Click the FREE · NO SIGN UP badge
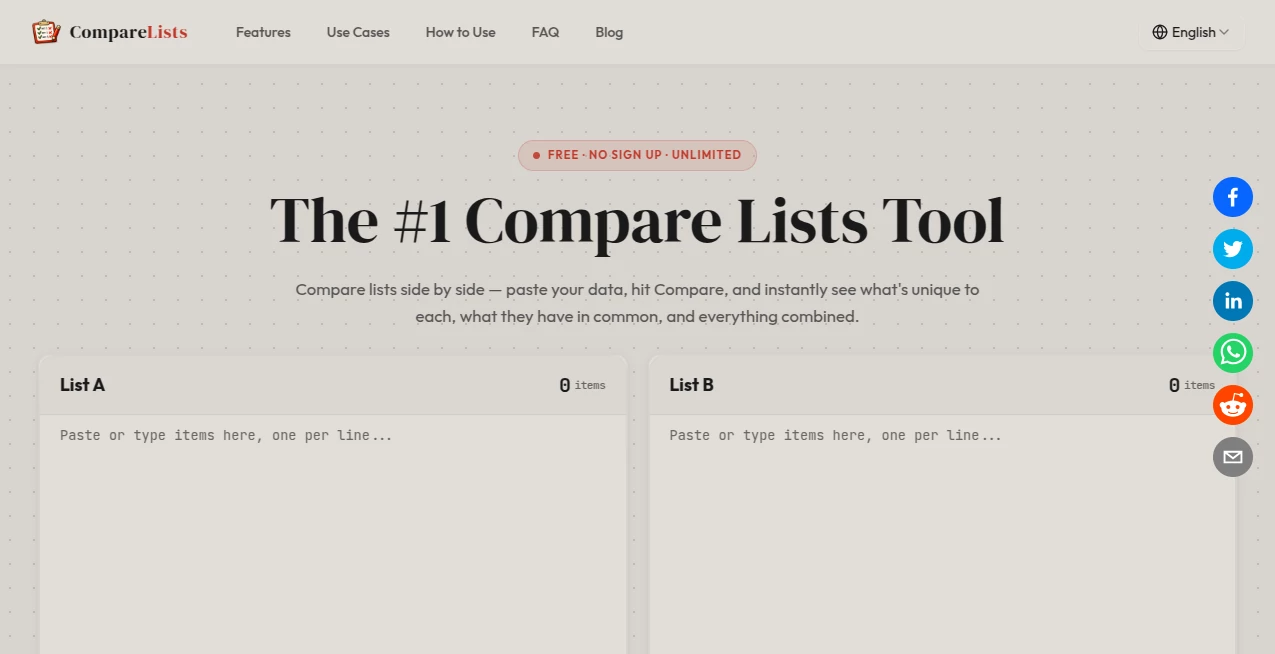This screenshot has width=1275, height=654. click(637, 155)
